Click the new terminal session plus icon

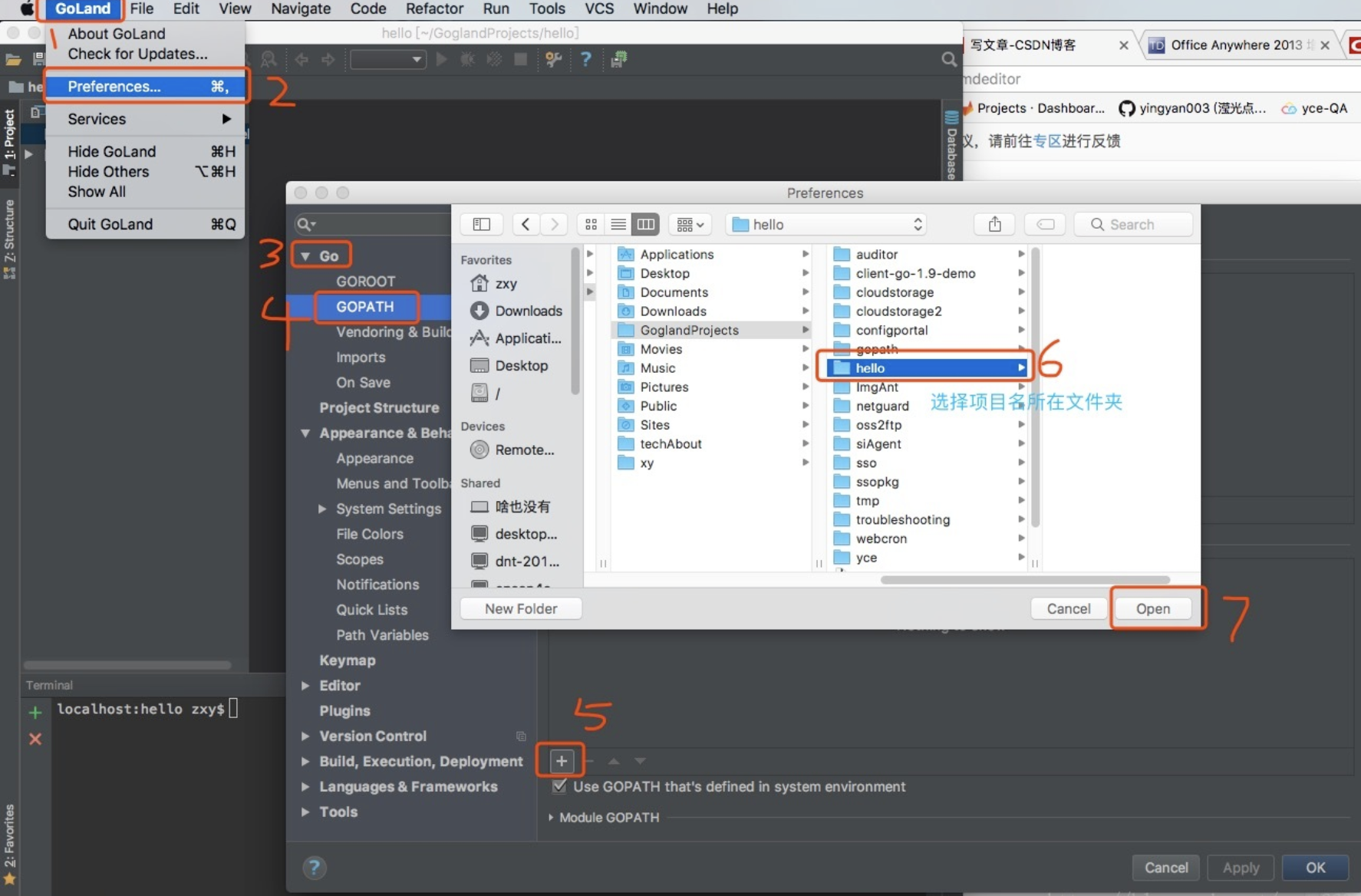[x=35, y=713]
